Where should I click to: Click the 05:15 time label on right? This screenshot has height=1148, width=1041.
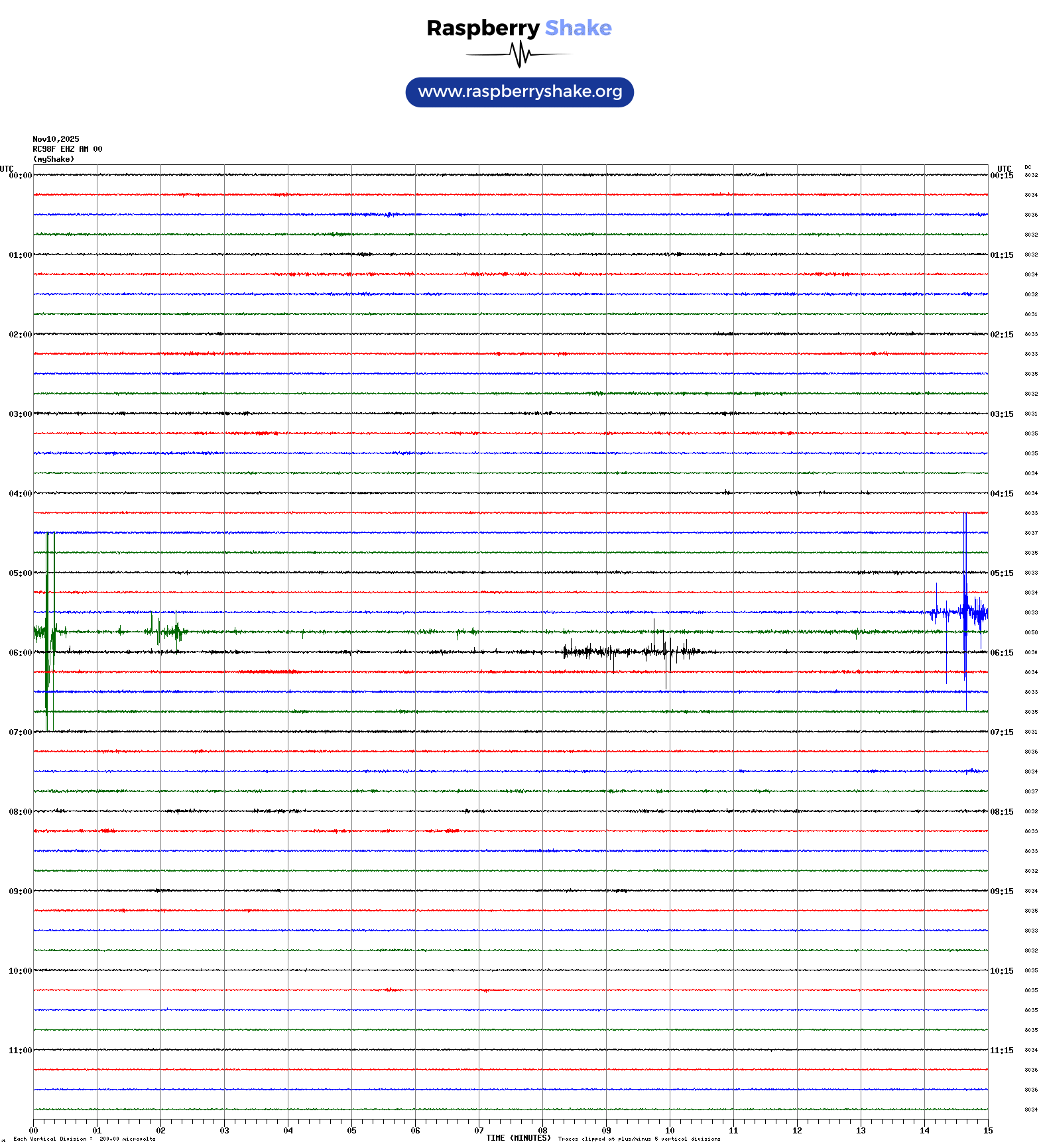[x=1001, y=573]
